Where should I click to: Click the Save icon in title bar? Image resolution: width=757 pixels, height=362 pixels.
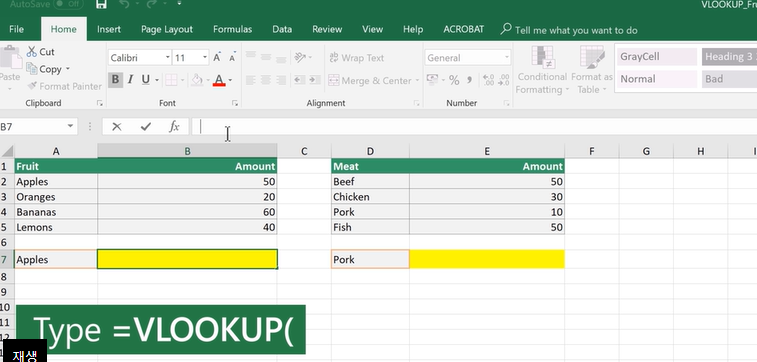click(x=101, y=4)
